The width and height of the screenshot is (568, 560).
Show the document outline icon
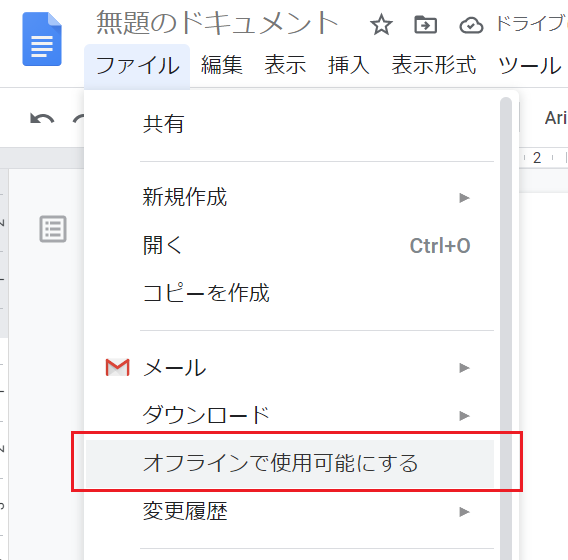tap(53, 229)
